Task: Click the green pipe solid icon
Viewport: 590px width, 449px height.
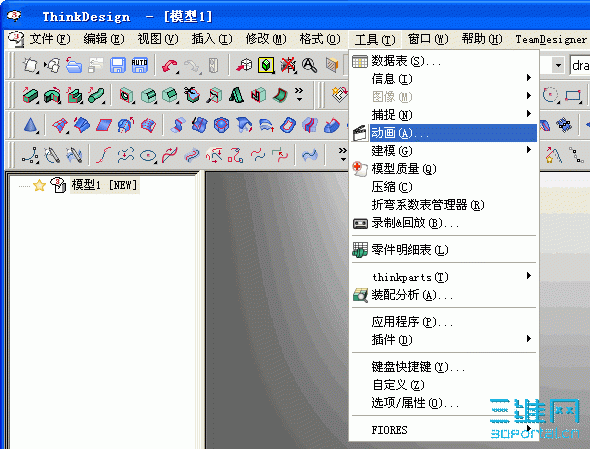Action: (x=96, y=95)
